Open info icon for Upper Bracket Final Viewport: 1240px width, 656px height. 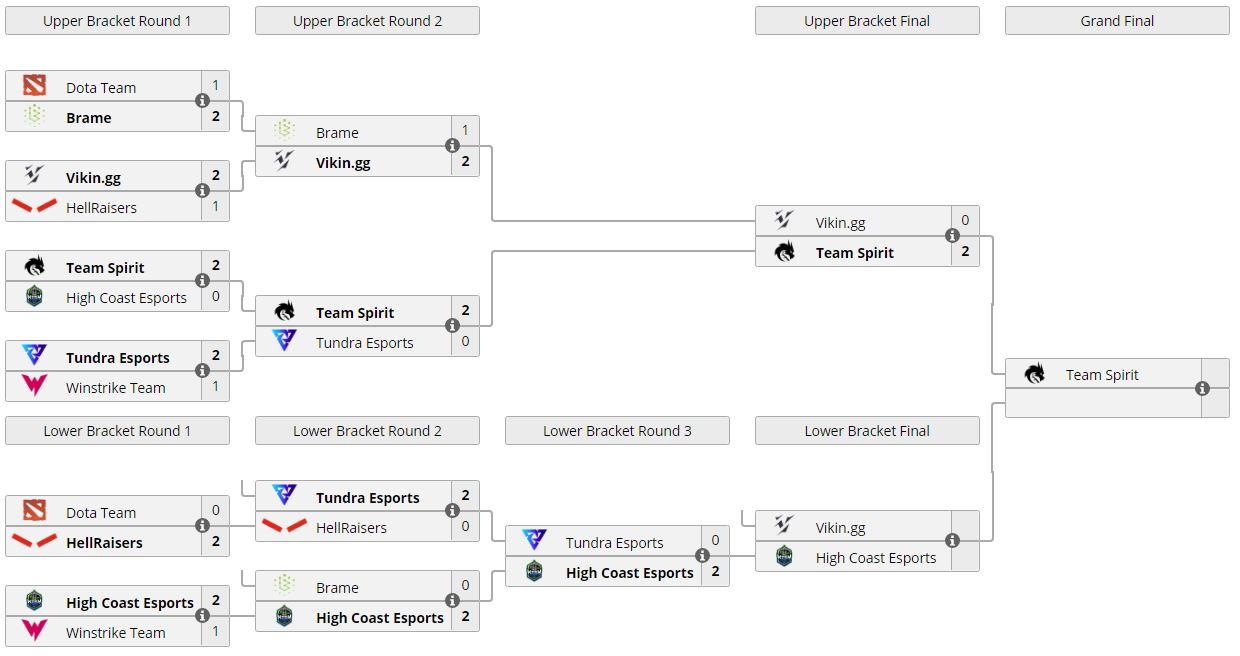click(x=952, y=236)
